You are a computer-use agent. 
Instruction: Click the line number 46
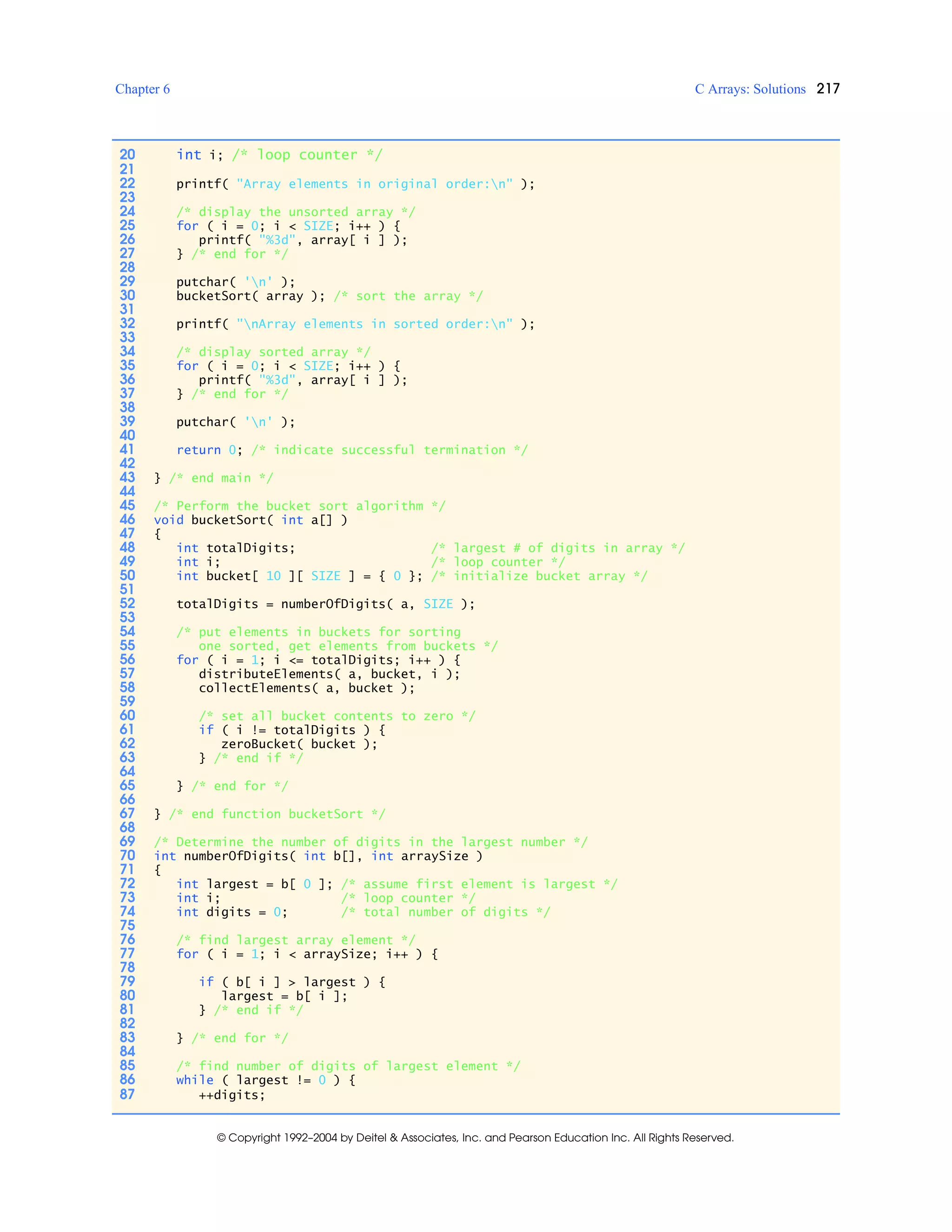(127, 520)
